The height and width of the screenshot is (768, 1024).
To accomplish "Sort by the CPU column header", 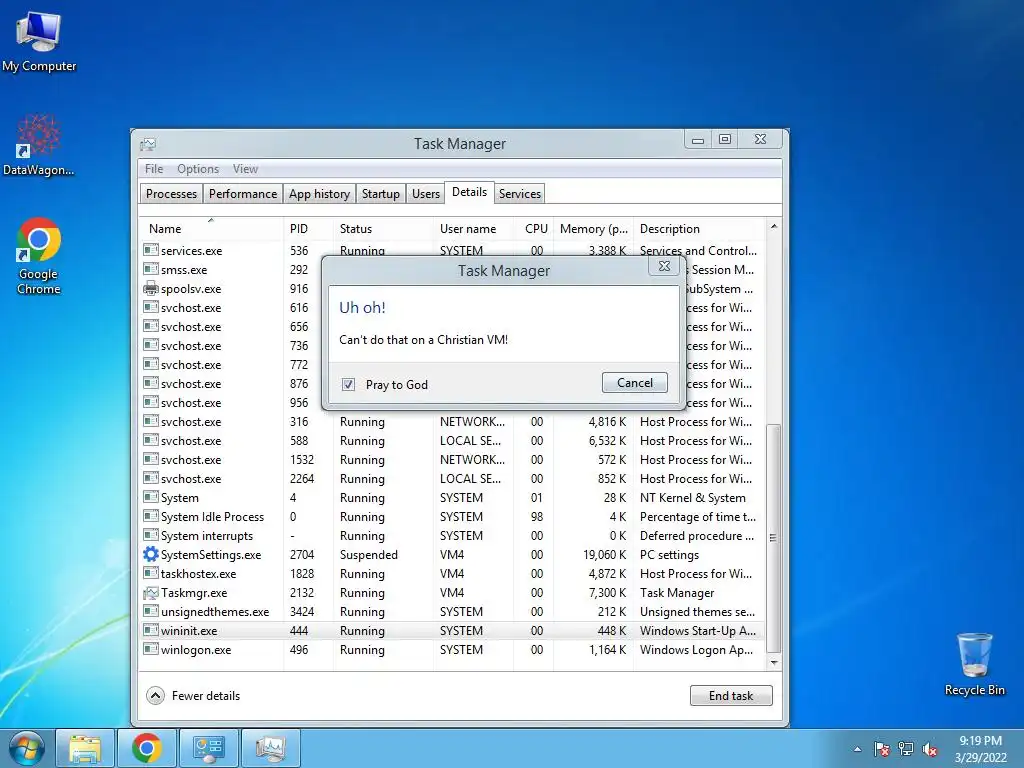I will (534, 229).
